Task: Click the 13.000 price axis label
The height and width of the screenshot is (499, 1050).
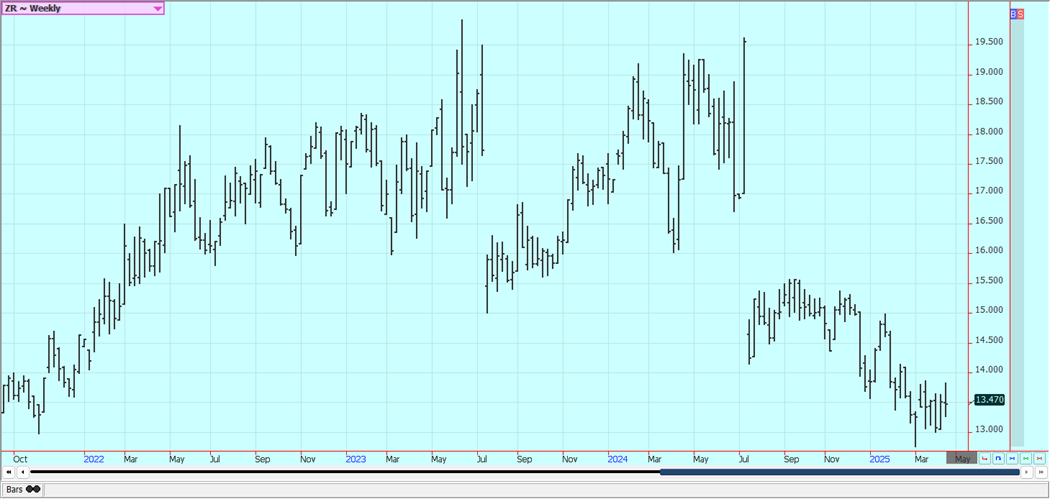Action: tap(988, 430)
